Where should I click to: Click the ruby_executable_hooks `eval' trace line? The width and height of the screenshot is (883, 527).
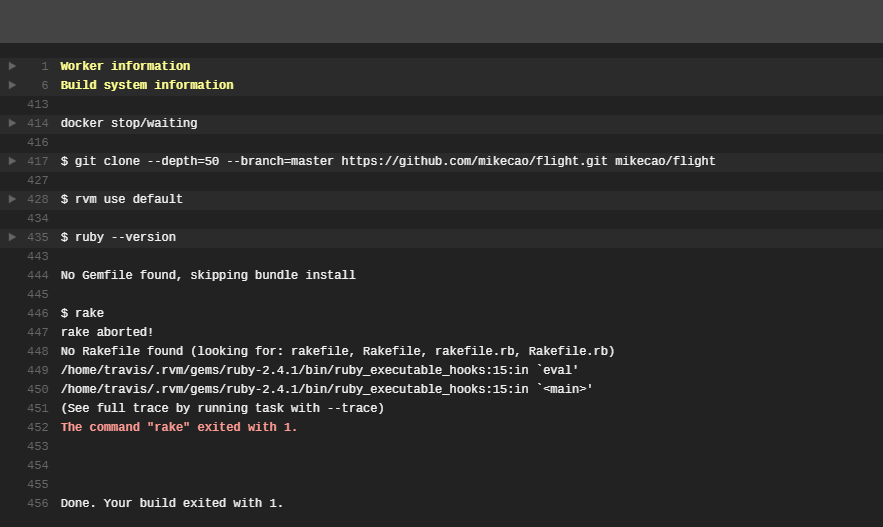(319, 370)
